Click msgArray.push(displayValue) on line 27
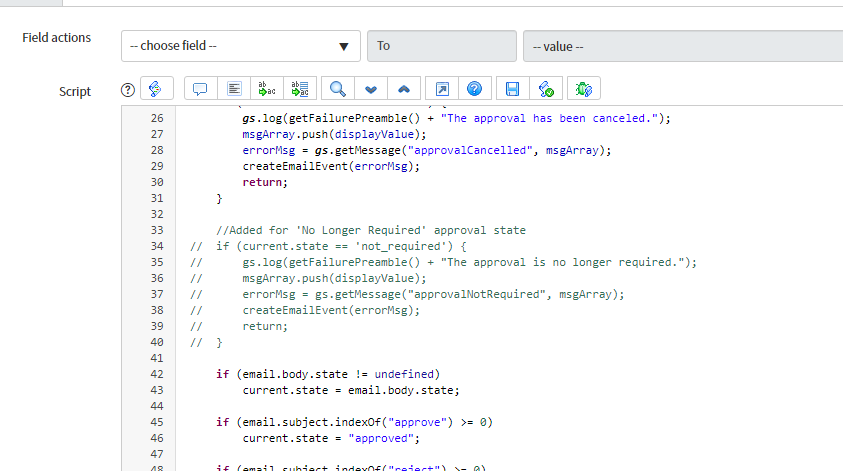Screen dimensions: 843x471 click(334, 134)
